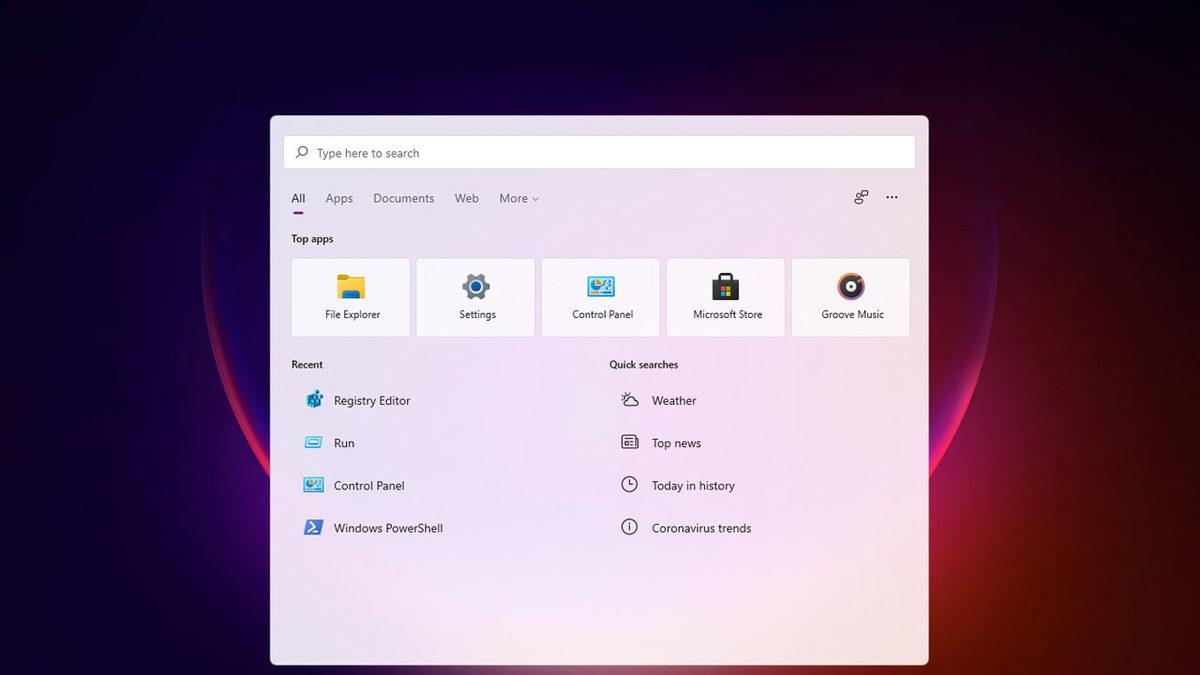Launch Groove Music from Top apps
Screen dimensions: 1200x675
pyautogui.click(x=850, y=297)
